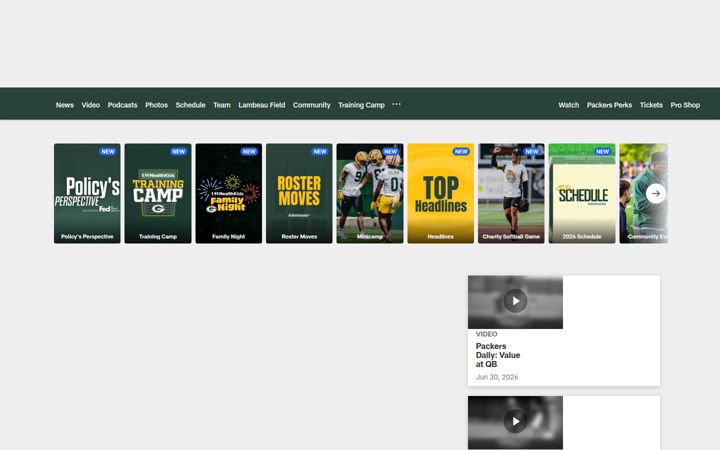Open the 'Packers Daily: Value at QB' headline
This screenshot has width=720, height=450.
click(498, 355)
